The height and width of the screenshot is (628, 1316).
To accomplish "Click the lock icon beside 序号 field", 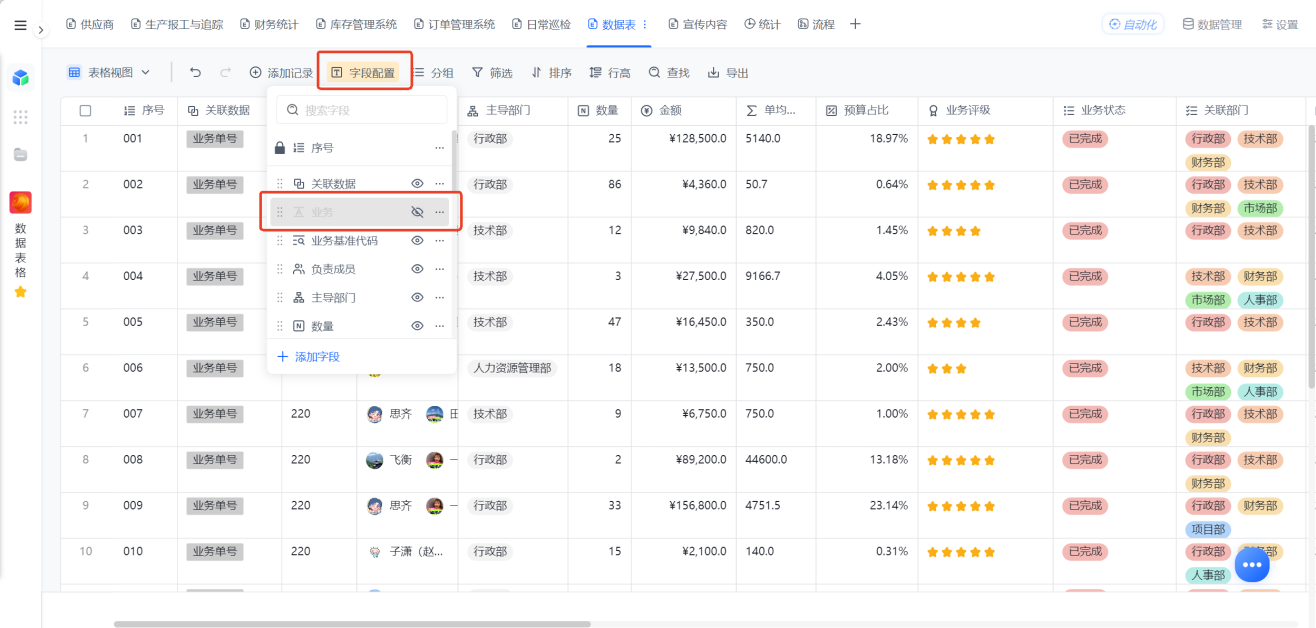I will point(280,147).
